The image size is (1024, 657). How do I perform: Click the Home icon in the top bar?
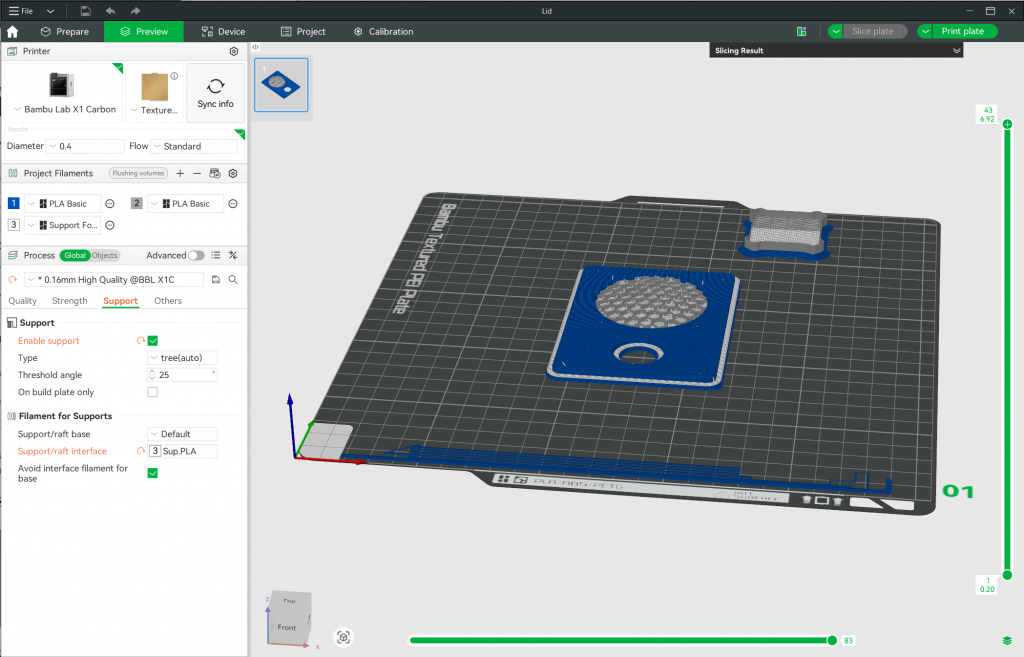[x=12, y=31]
